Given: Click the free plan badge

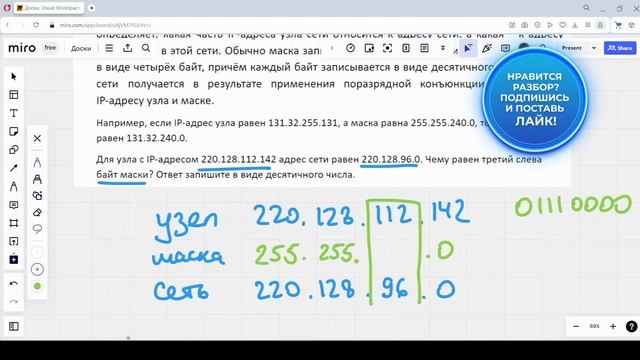Looking at the screenshot, I should [50, 48].
